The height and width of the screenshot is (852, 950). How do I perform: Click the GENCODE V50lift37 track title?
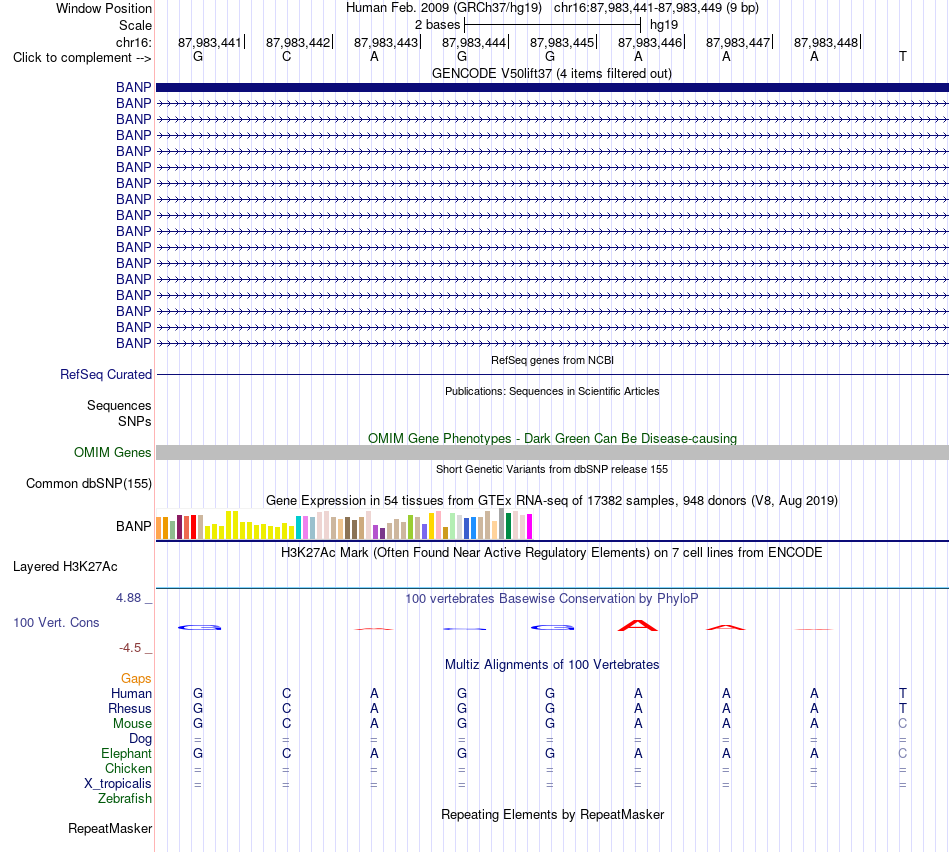tap(551, 73)
